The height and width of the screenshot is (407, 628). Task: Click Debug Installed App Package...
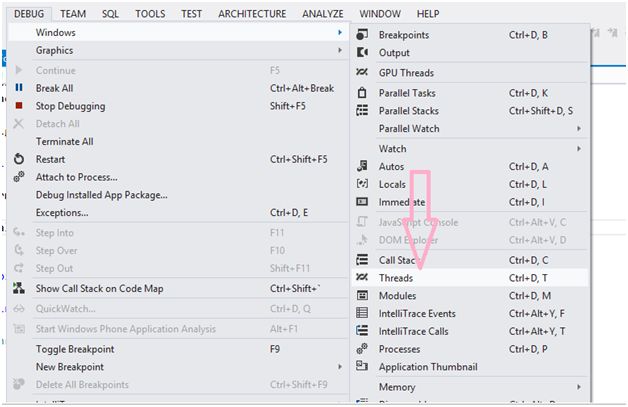pyautogui.click(x=102, y=195)
